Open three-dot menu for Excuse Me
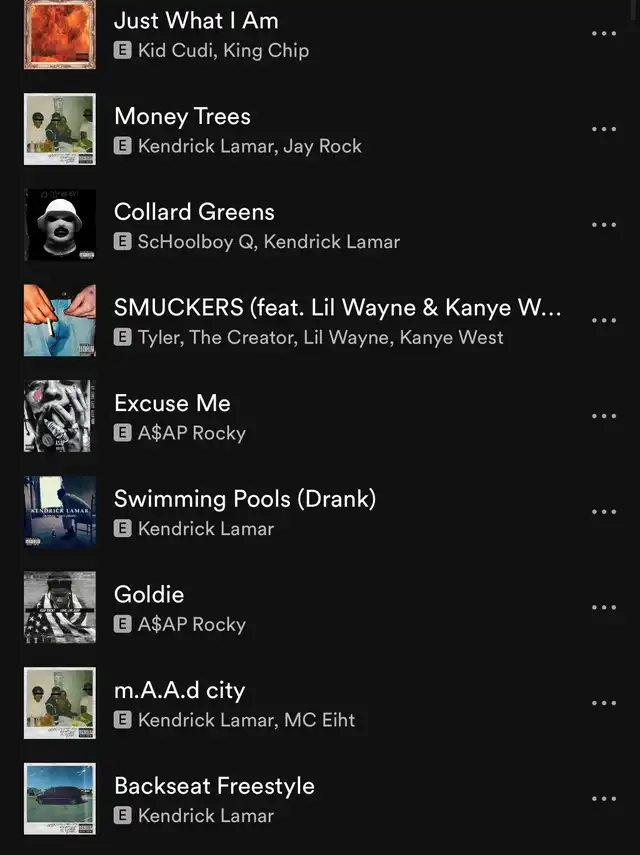 pyautogui.click(x=603, y=416)
